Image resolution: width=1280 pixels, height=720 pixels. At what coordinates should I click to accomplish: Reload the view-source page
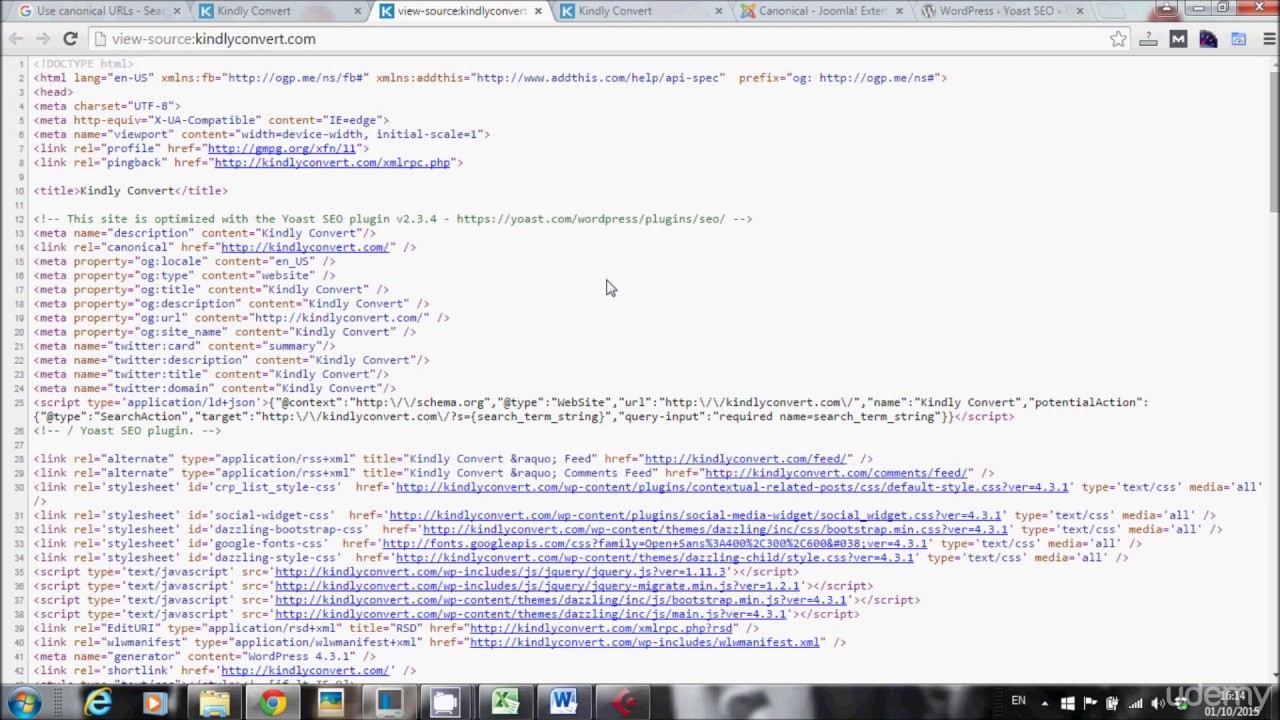70,39
